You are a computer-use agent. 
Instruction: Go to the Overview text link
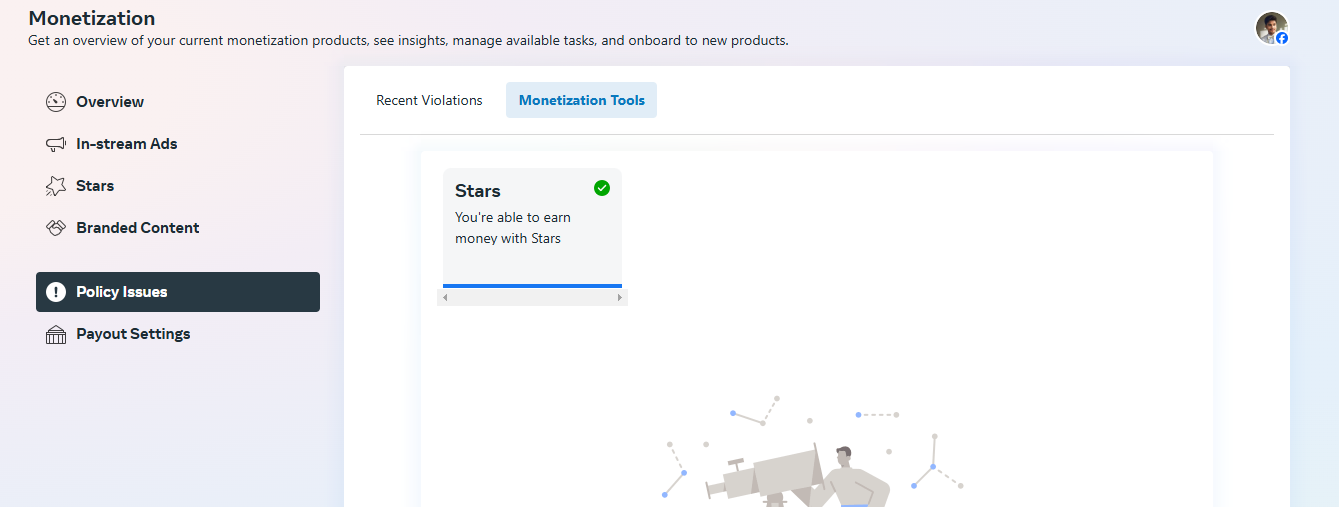point(110,102)
